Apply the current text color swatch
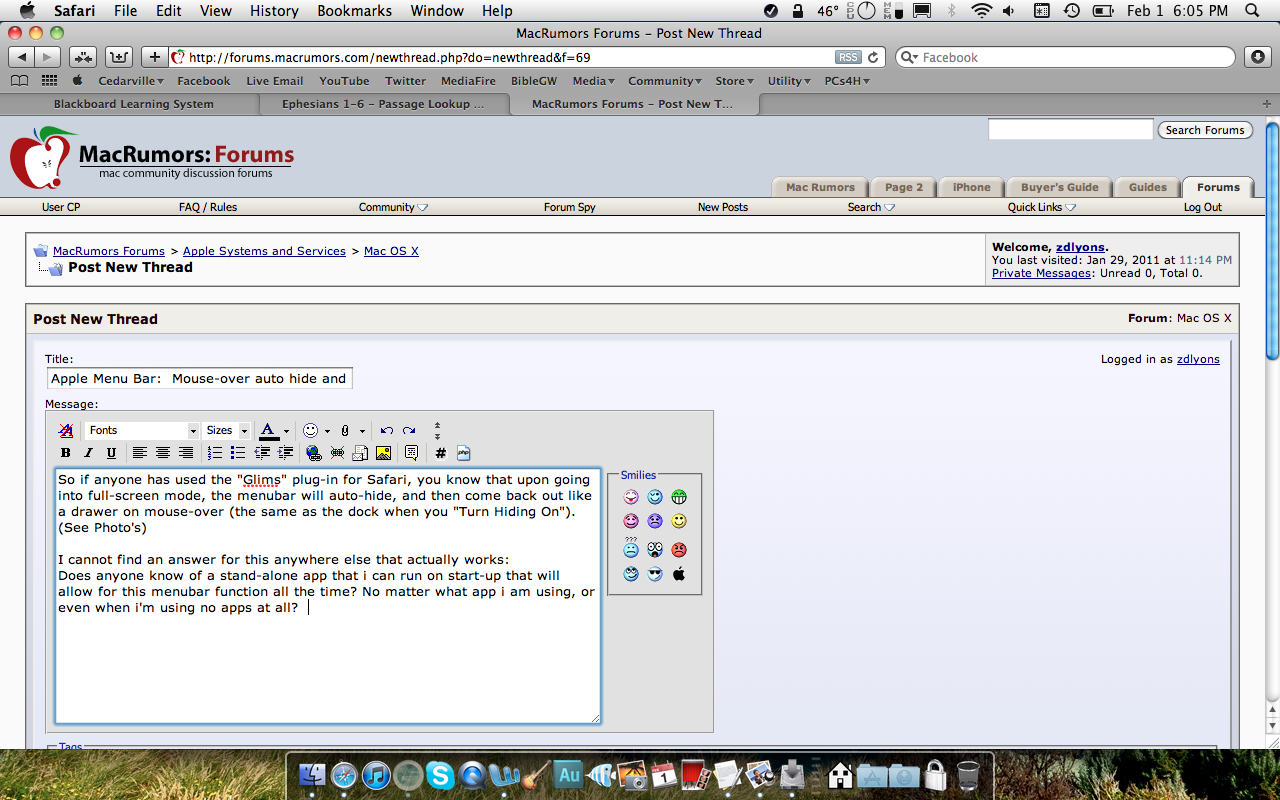The width and height of the screenshot is (1280, 800). 268,431
